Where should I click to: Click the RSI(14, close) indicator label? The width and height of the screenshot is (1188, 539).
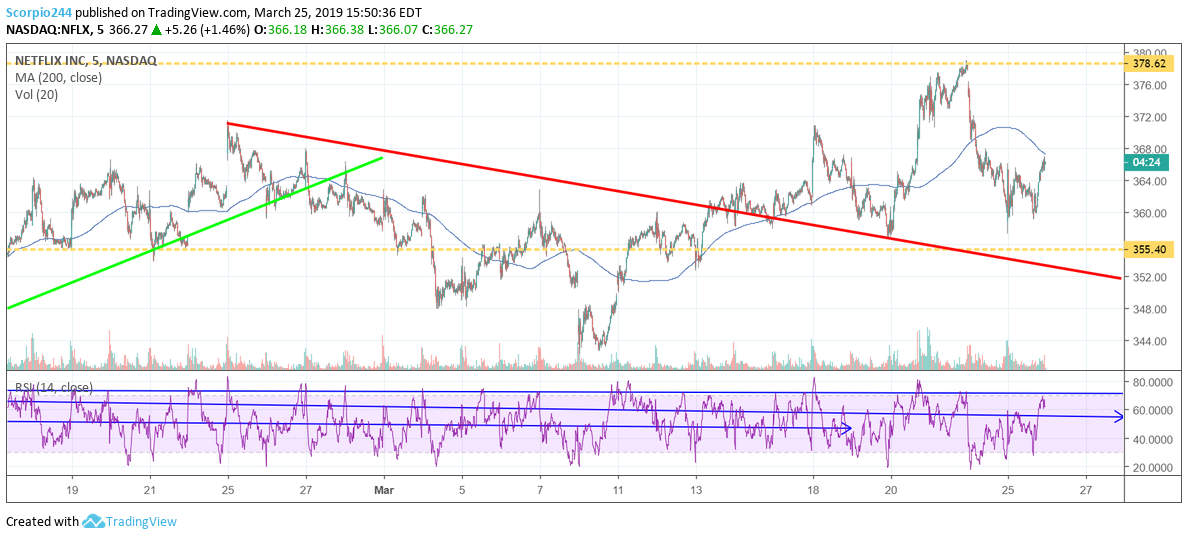pos(52,387)
